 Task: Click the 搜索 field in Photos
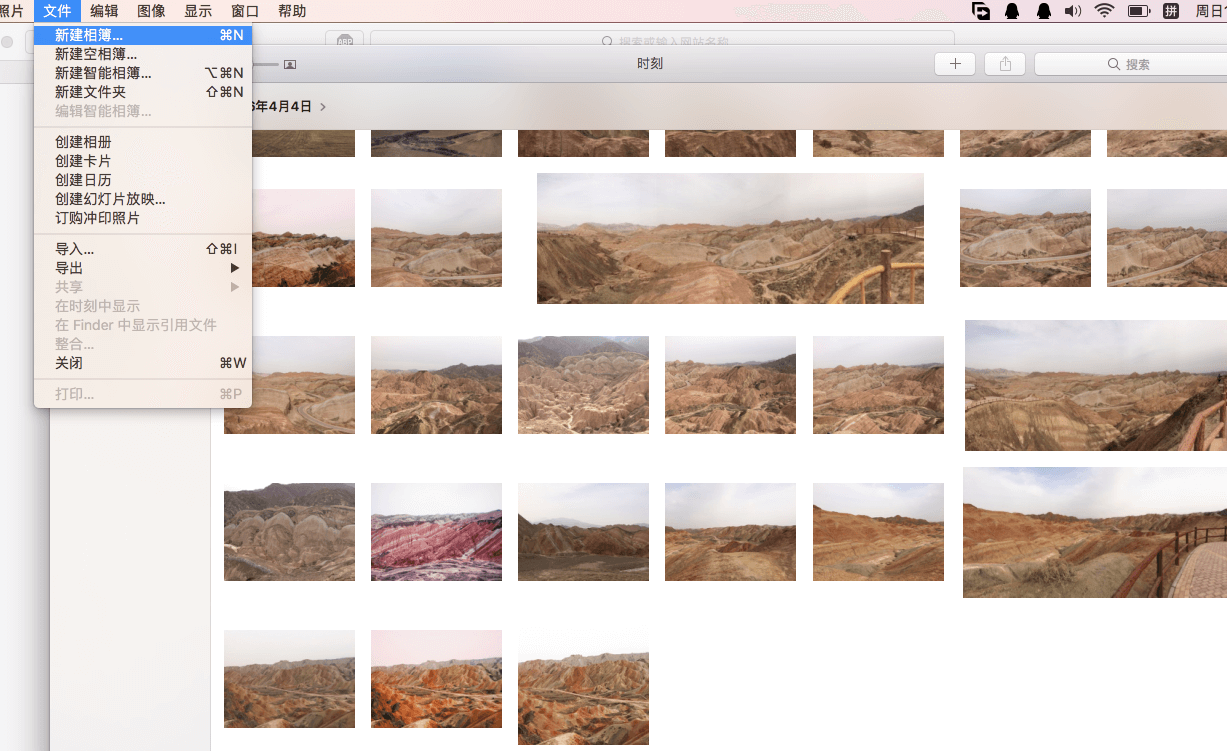1130,64
